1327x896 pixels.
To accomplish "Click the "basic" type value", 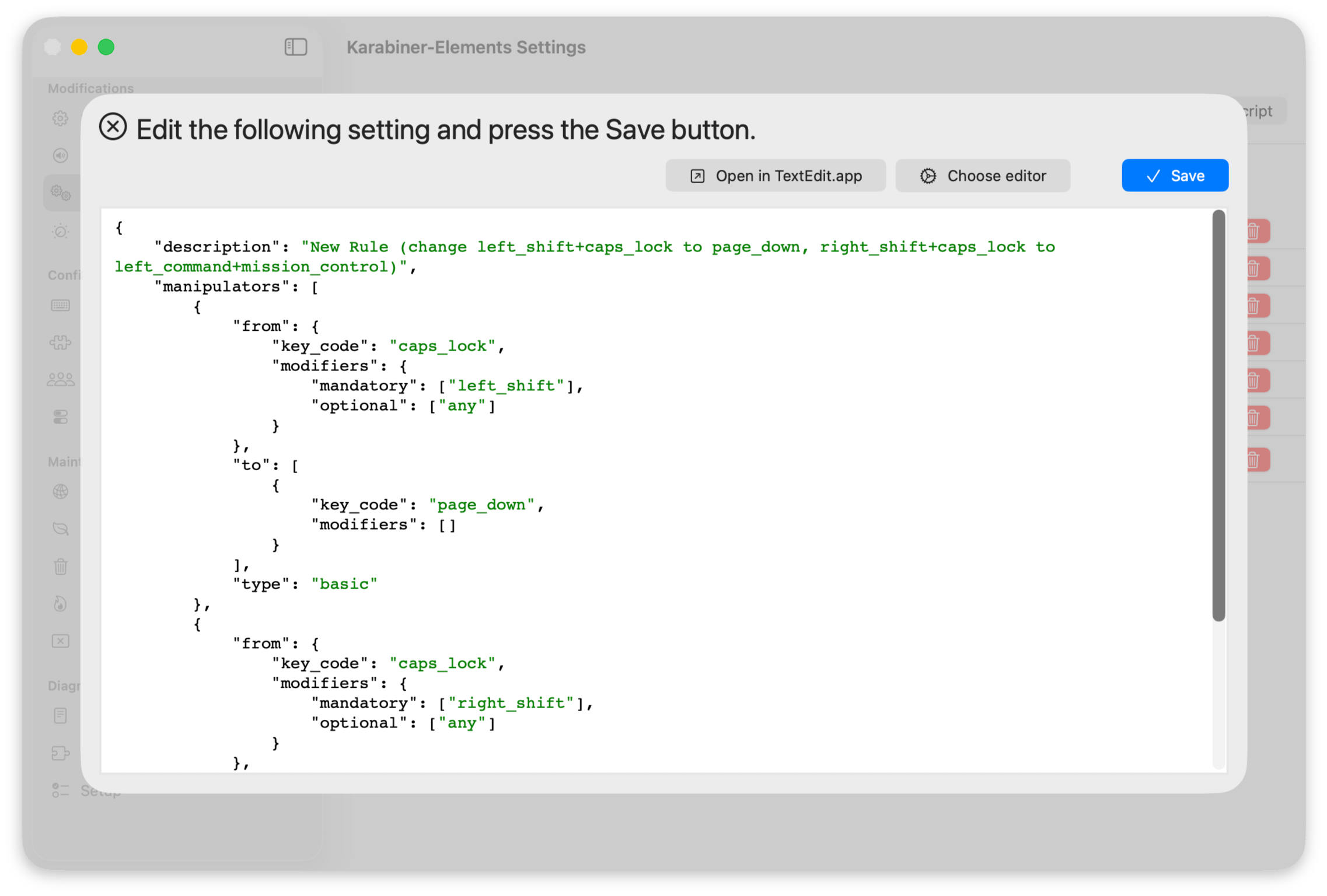I will [x=344, y=584].
